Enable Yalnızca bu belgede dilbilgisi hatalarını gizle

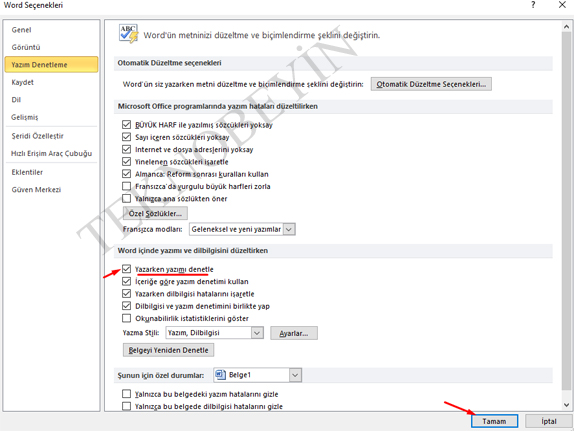pos(126,406)
